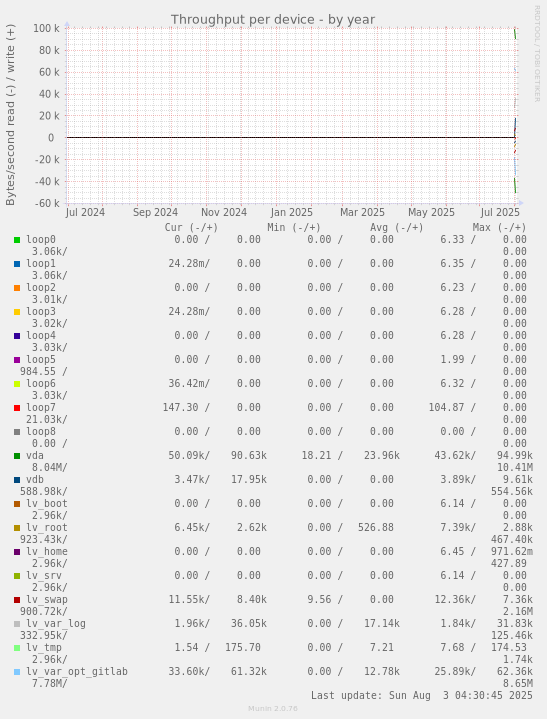Click the '-60 k' y-axis label

coord(47,203)
